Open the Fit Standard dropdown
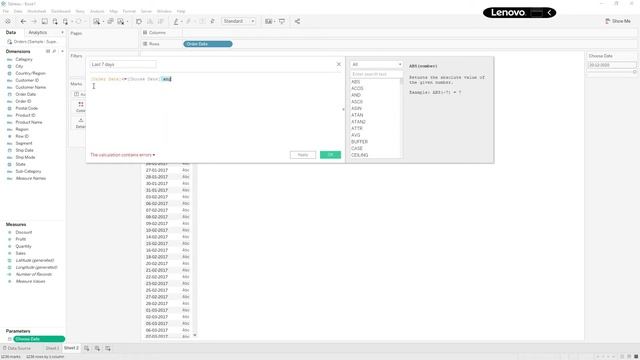This screenshot has width=640, height=360. click(239, 21)
